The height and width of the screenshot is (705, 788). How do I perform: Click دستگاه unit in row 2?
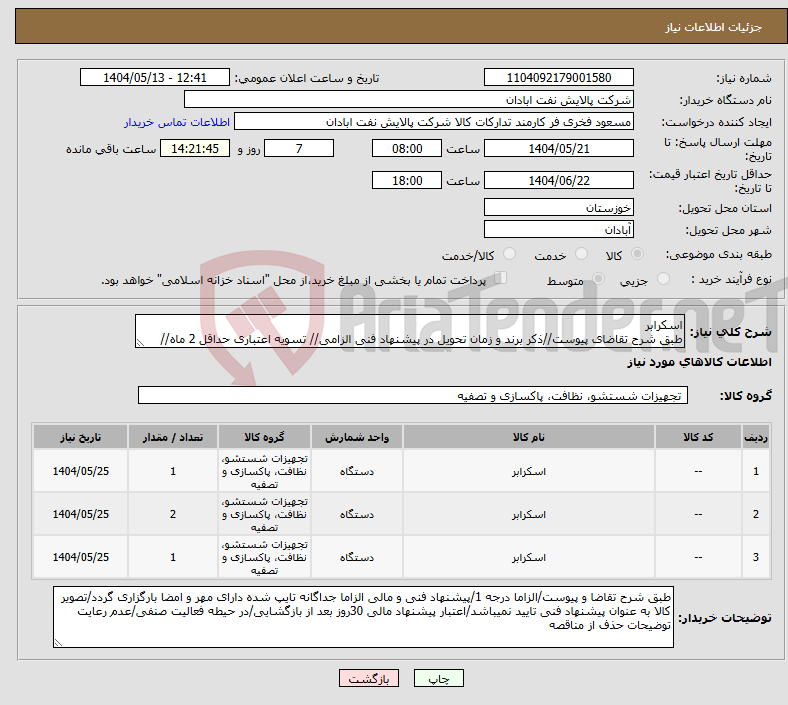[357, 514]
